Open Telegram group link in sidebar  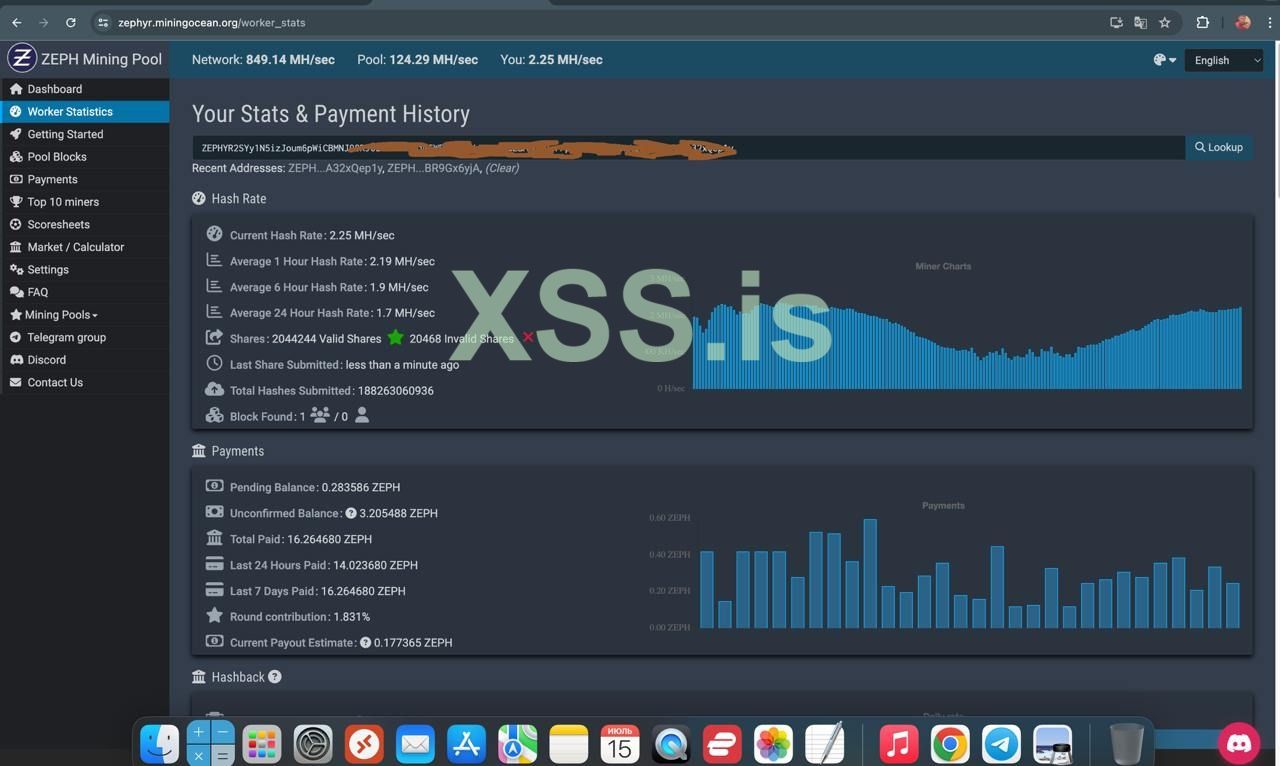point(84,337)
